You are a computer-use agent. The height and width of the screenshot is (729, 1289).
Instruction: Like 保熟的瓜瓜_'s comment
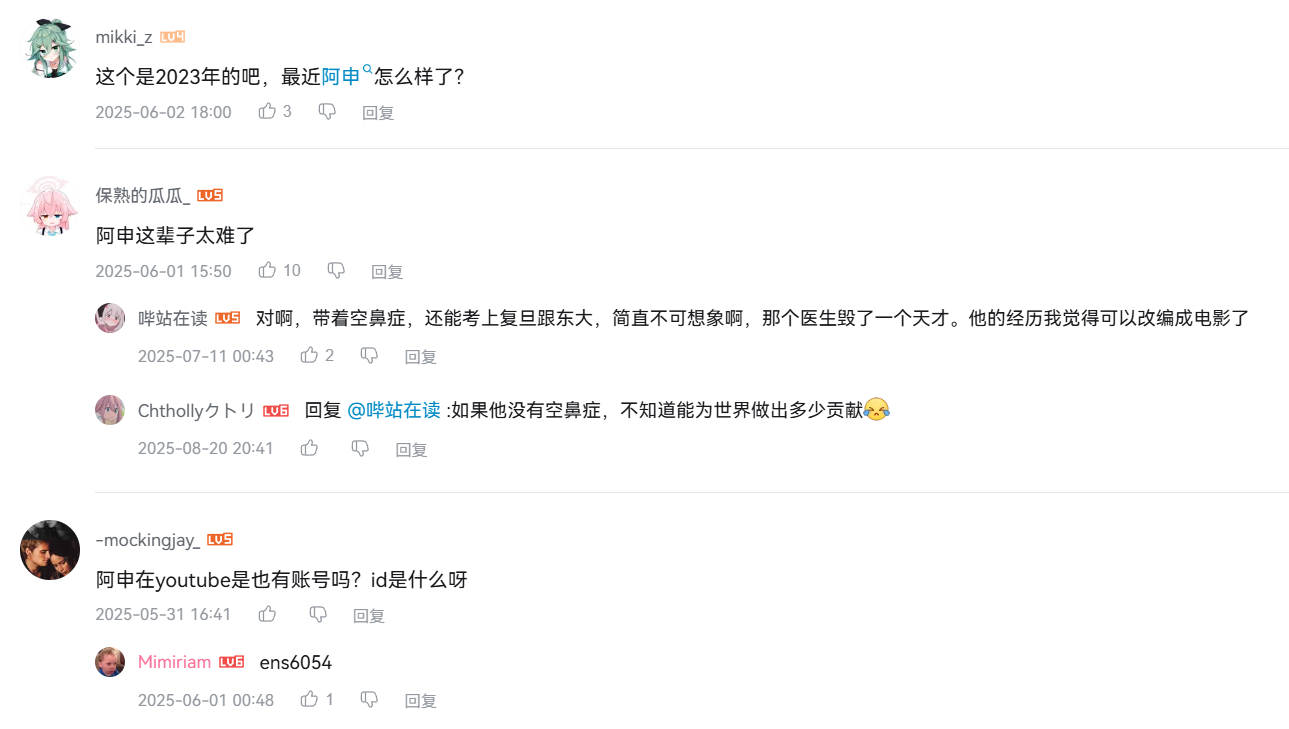(x=267, y=271)
